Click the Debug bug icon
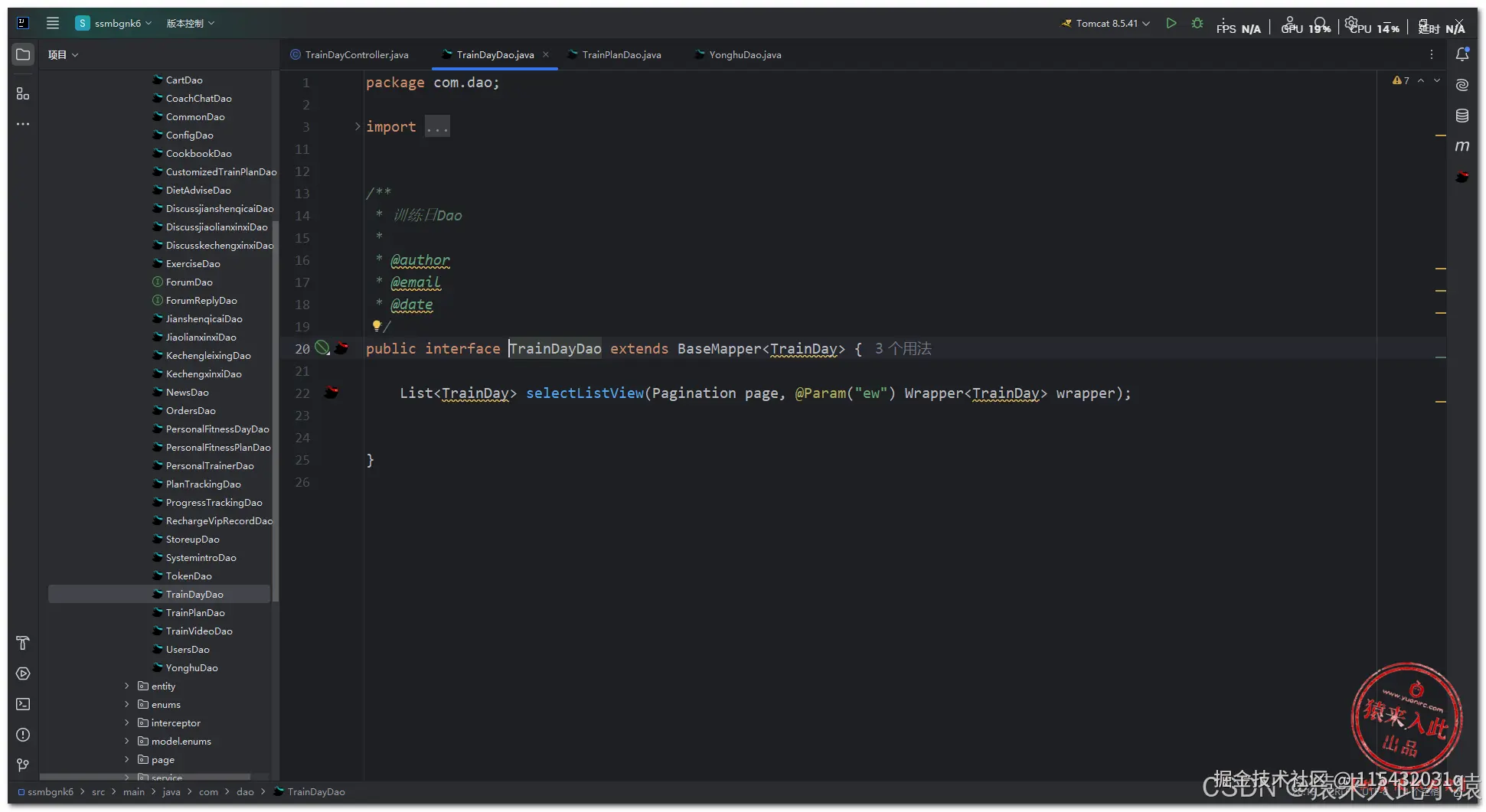Image resolution: width=1486 pixels, height=812 pixels. click(1197, 24)
